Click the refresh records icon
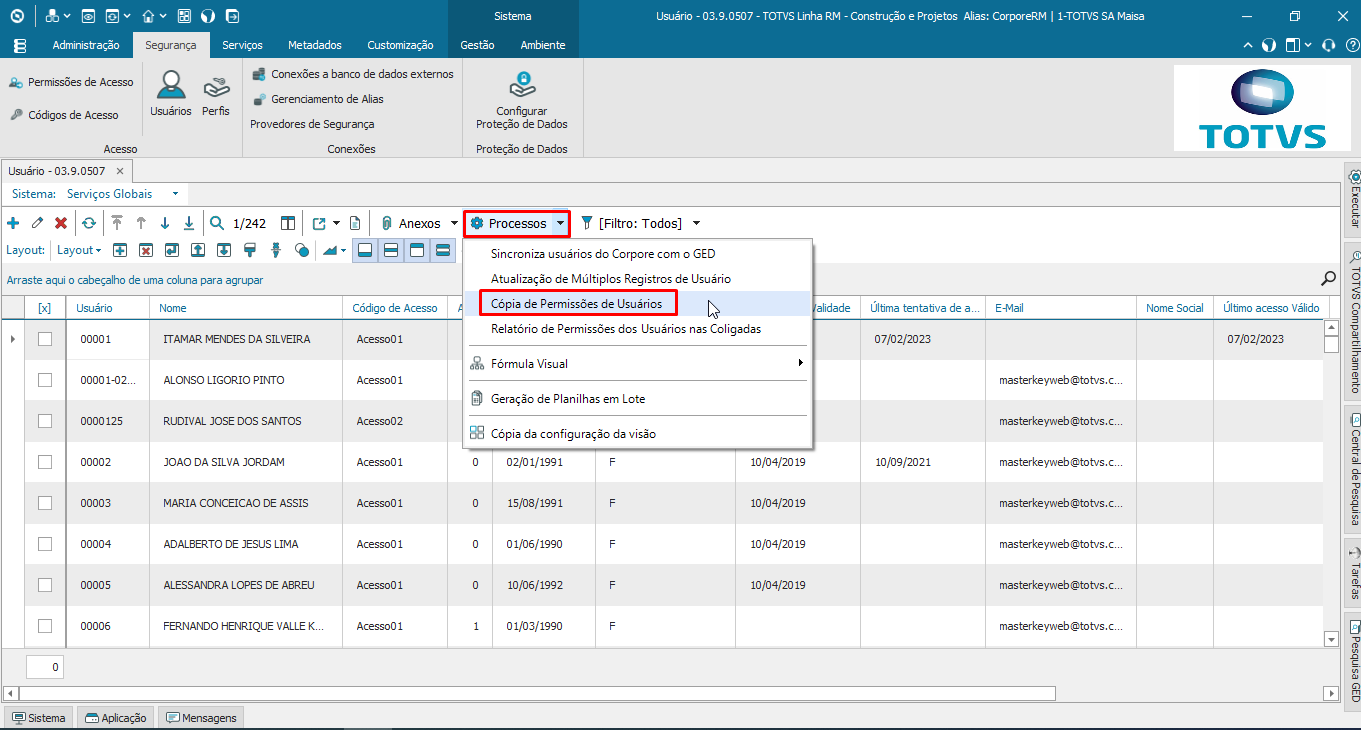1361x730 pixels. (89, 223)
